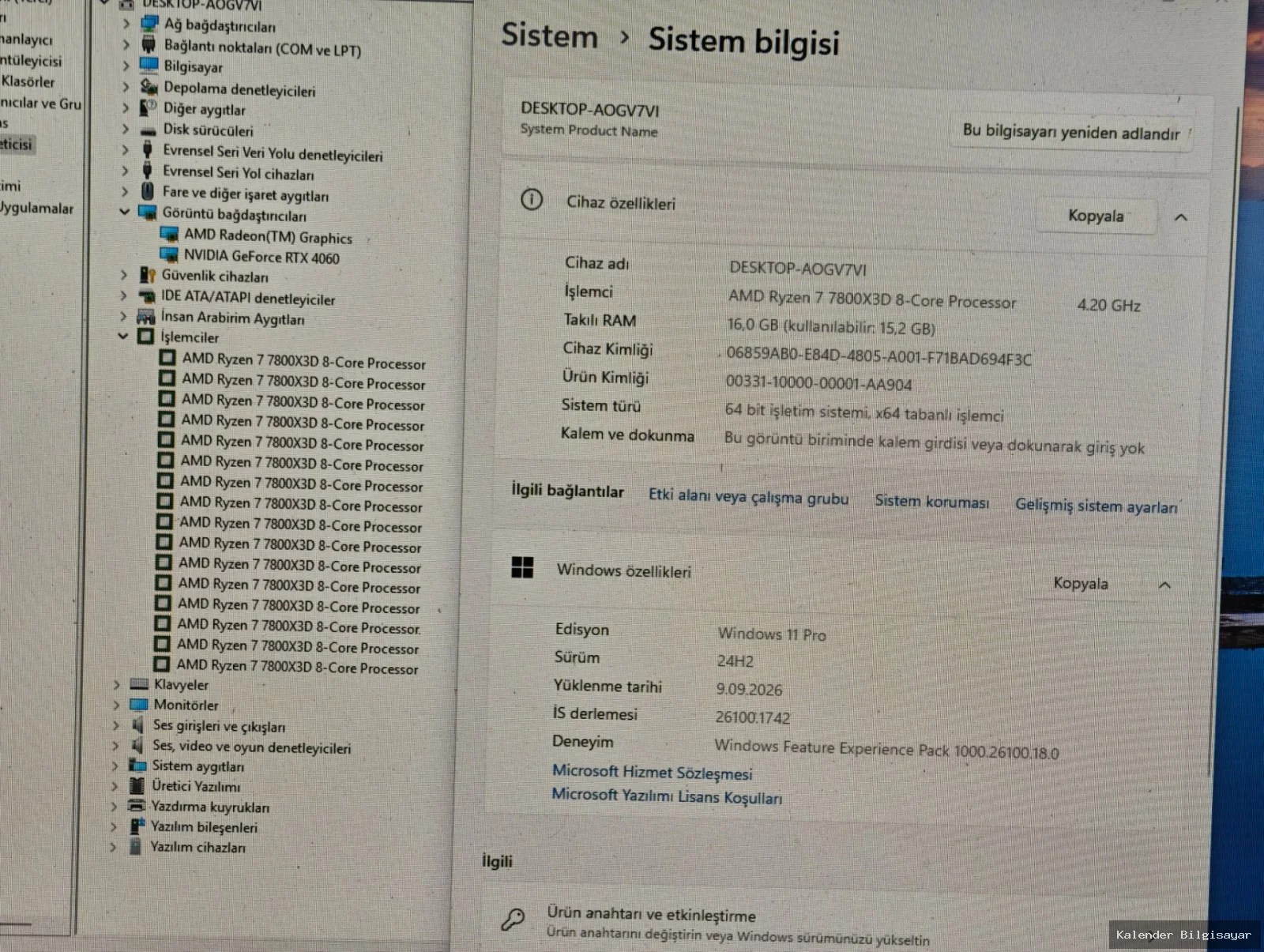Screen dimensions: 1264x952
Task: Expand the Diğer aygıtlar node
Action: (x=126, y=108)
